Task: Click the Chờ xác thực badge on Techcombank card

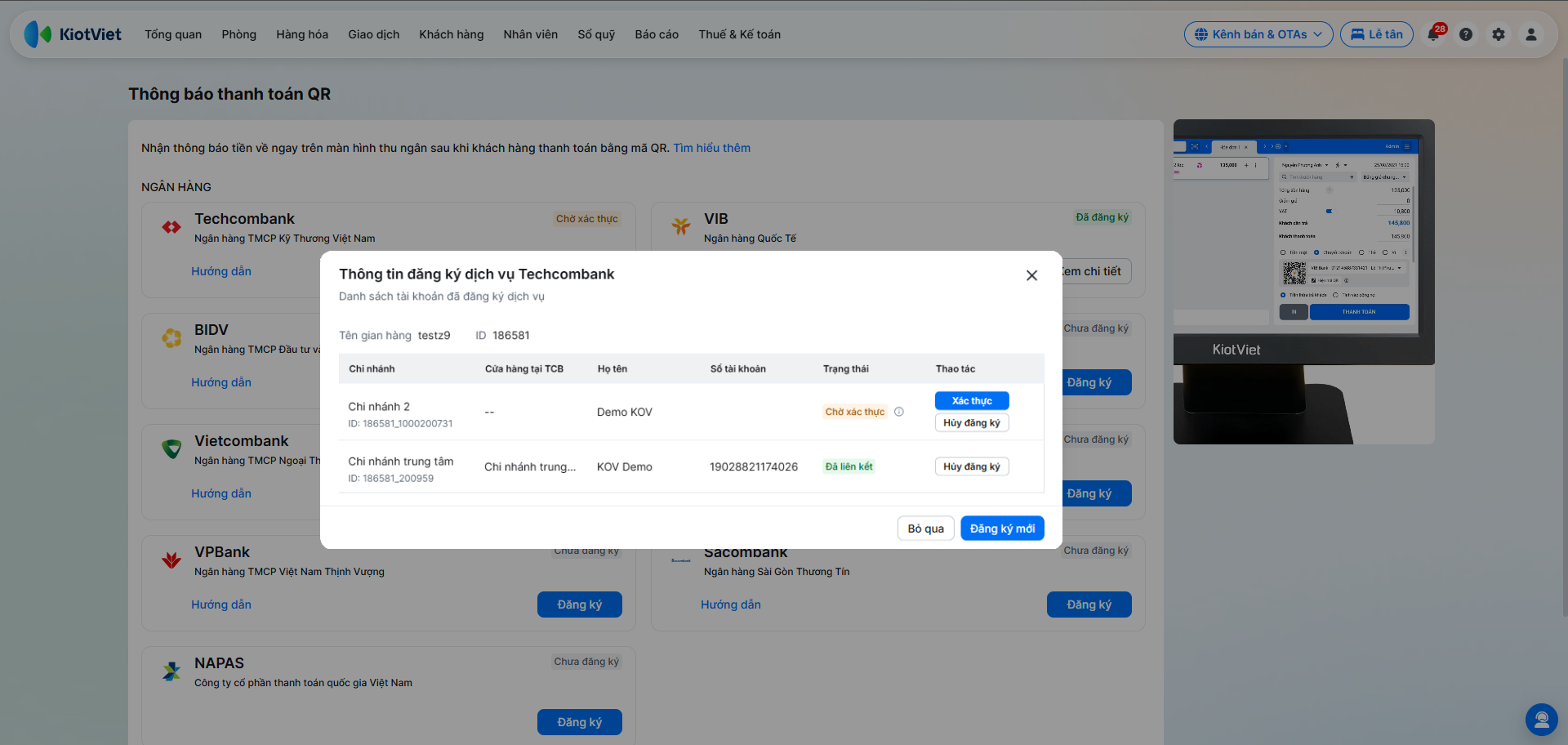Action: point(587,219)
